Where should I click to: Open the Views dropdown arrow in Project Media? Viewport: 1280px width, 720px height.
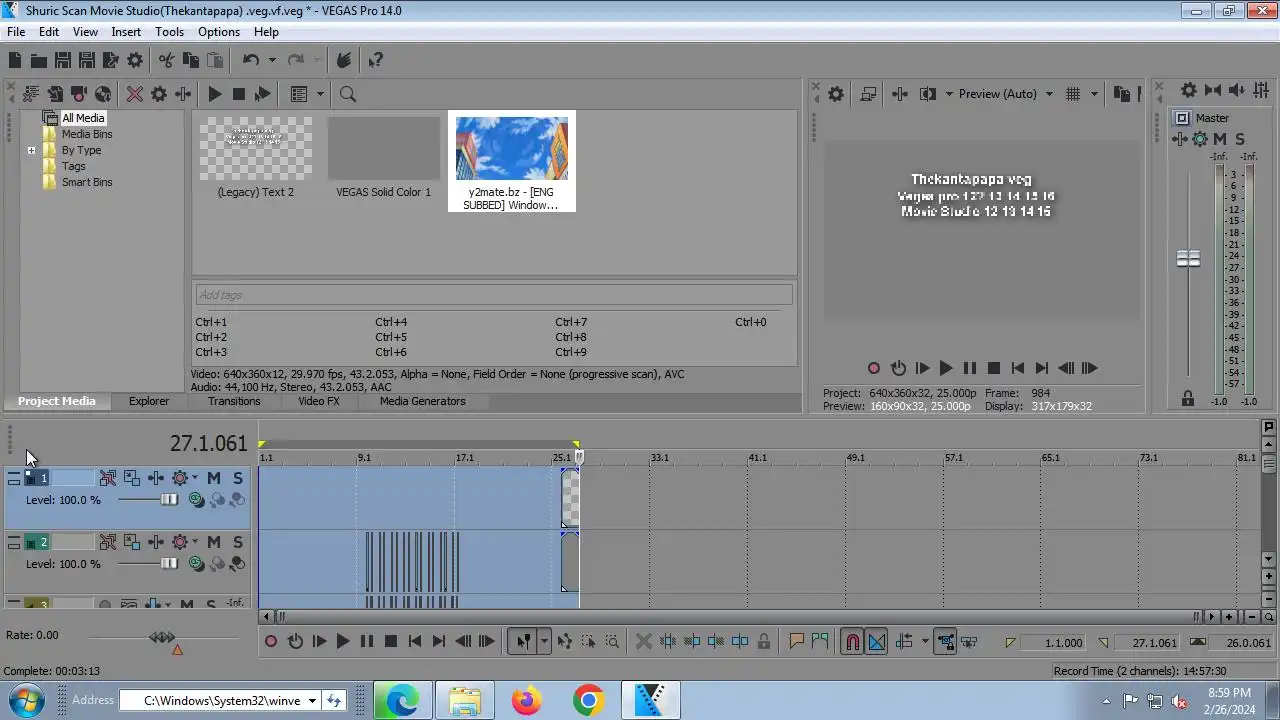(x=321, y=94)
